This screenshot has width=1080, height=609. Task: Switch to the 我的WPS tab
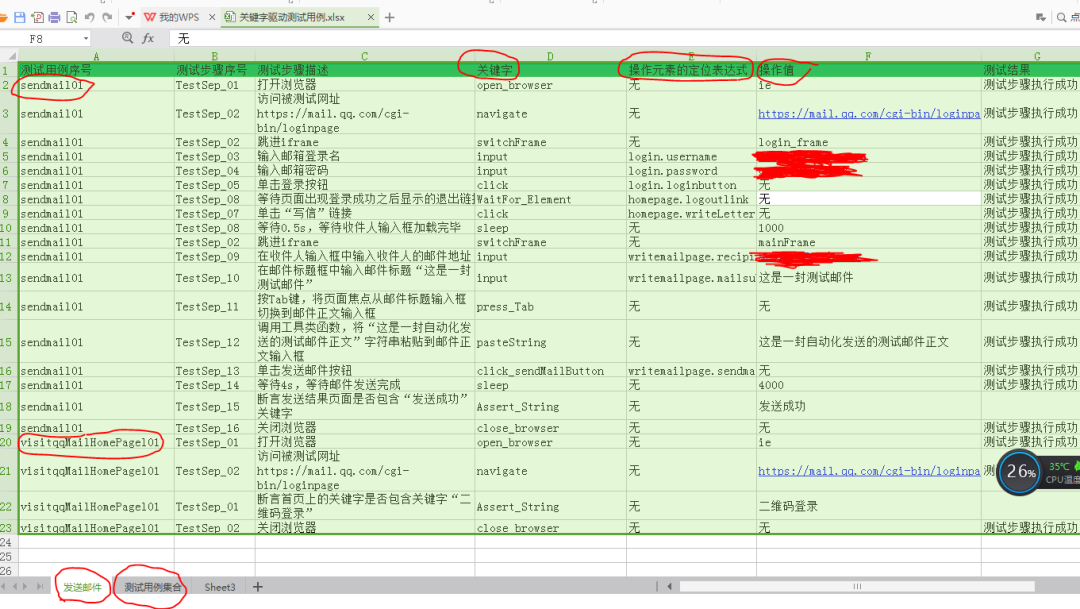click(172, 17)
